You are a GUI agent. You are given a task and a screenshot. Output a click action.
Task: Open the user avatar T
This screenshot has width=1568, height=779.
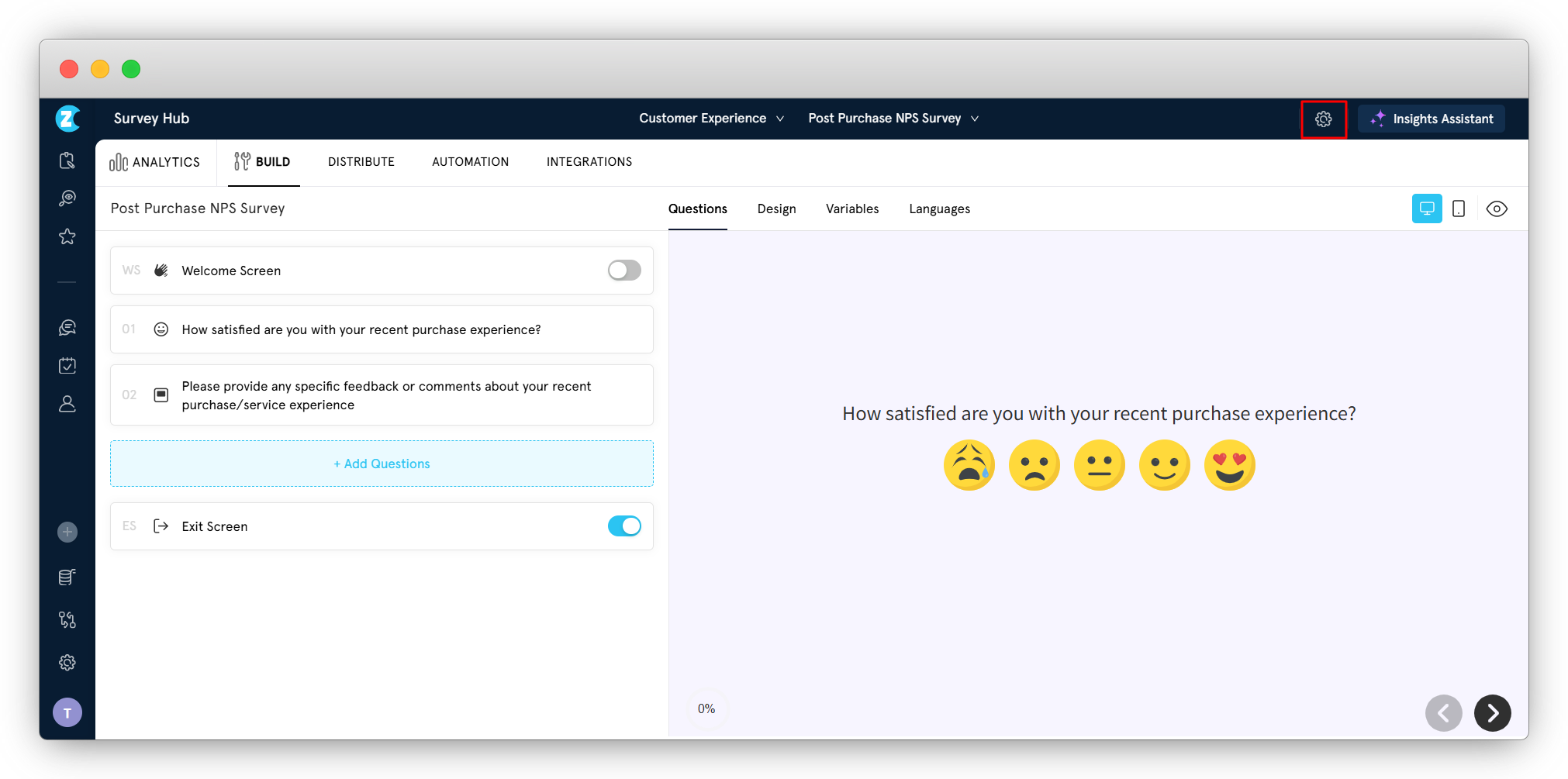[x=67, y=713]
